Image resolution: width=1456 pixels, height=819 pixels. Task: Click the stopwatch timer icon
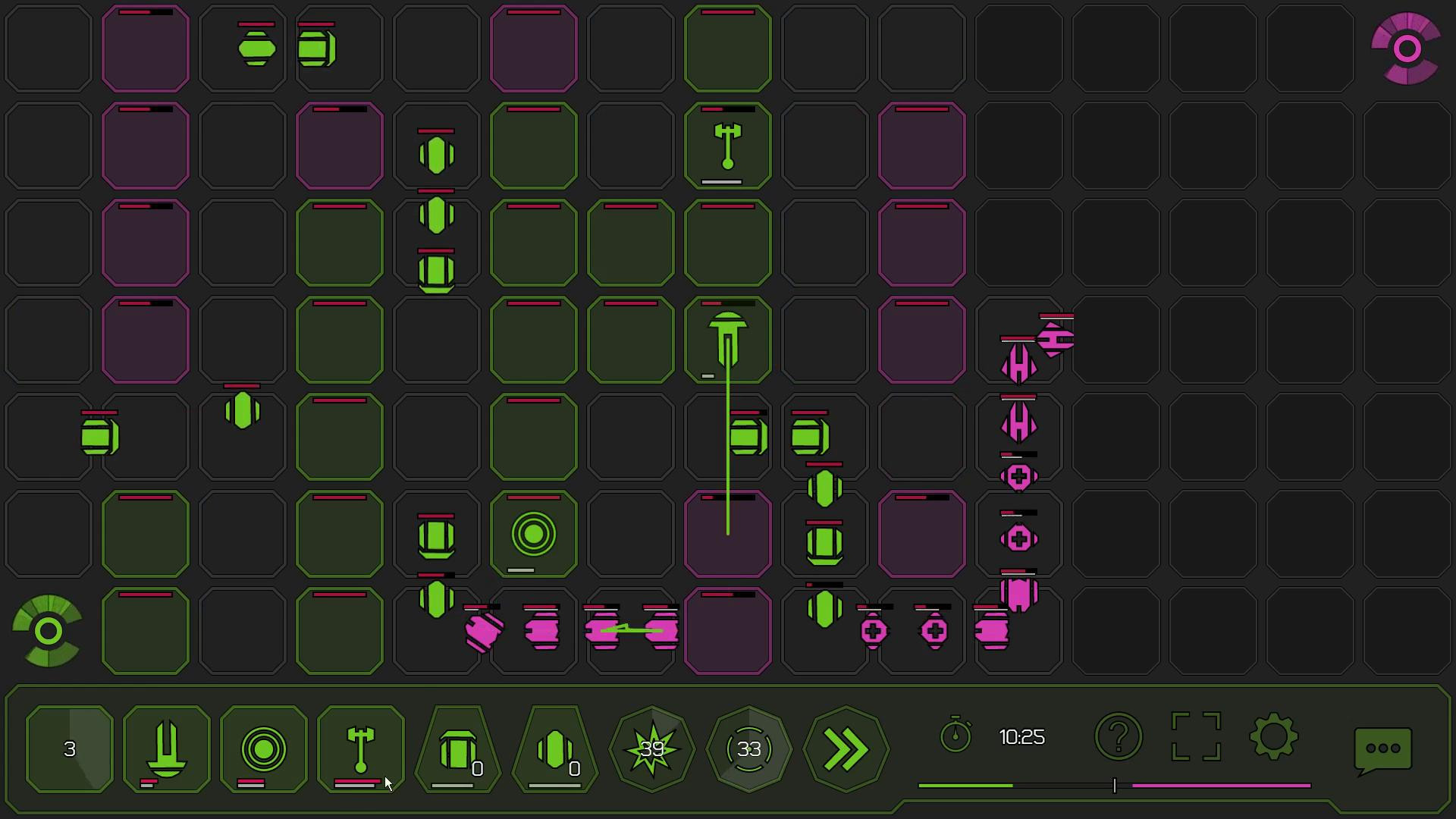tap(955, 734)
